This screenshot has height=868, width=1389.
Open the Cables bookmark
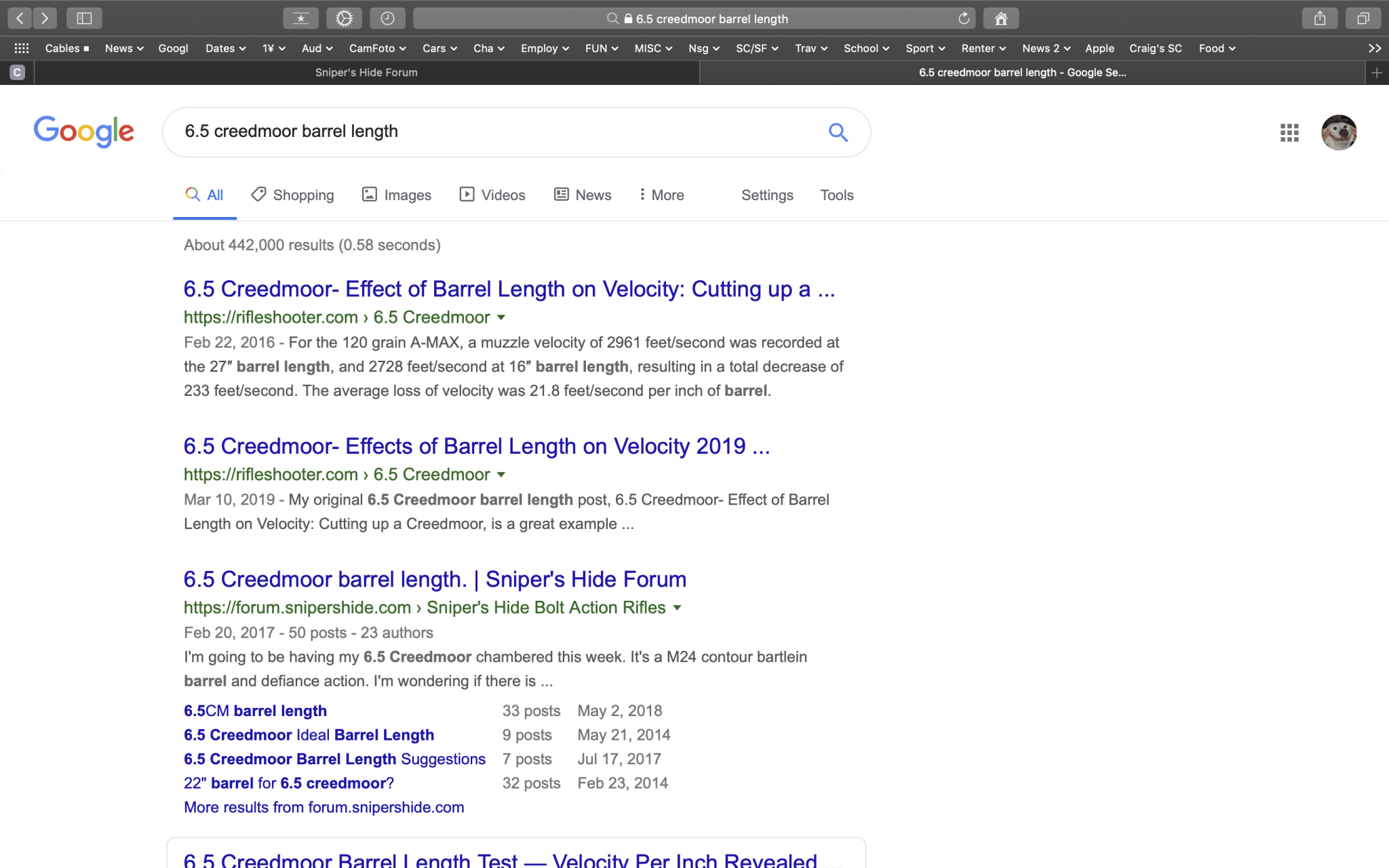pyautogui.click(x=66, y=48)
